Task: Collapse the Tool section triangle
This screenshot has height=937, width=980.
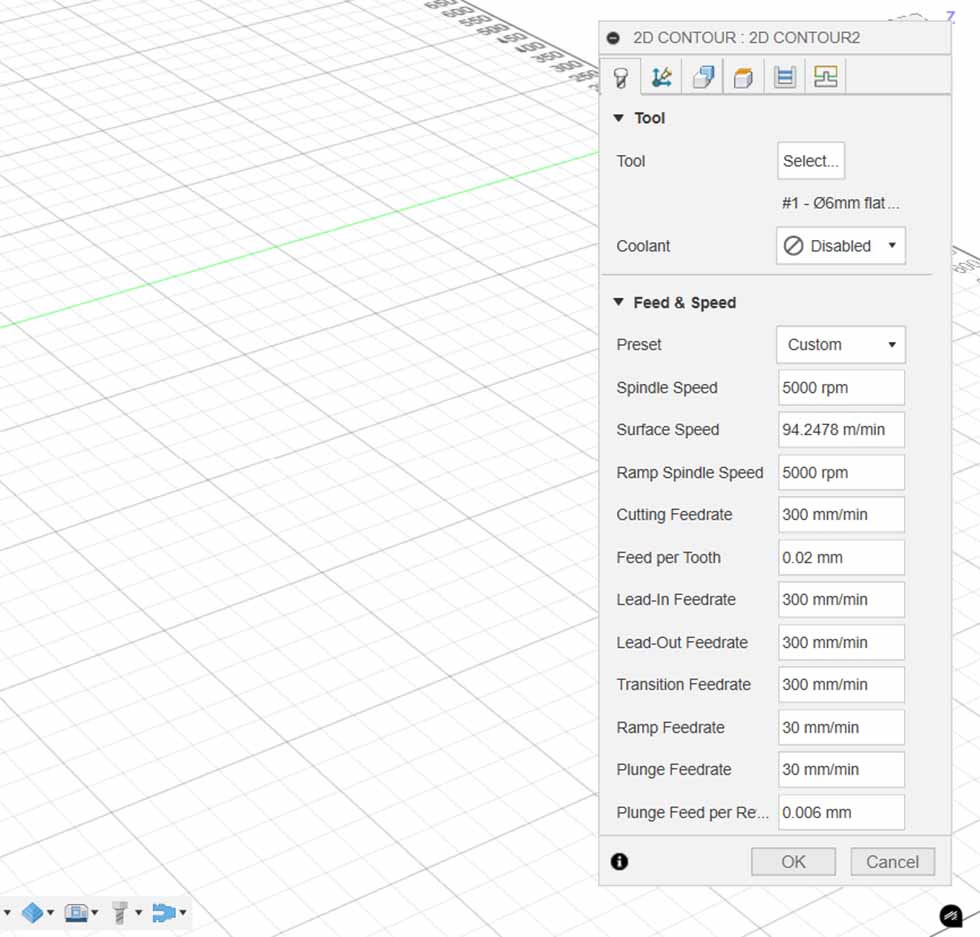Action: tap(619, 118)
